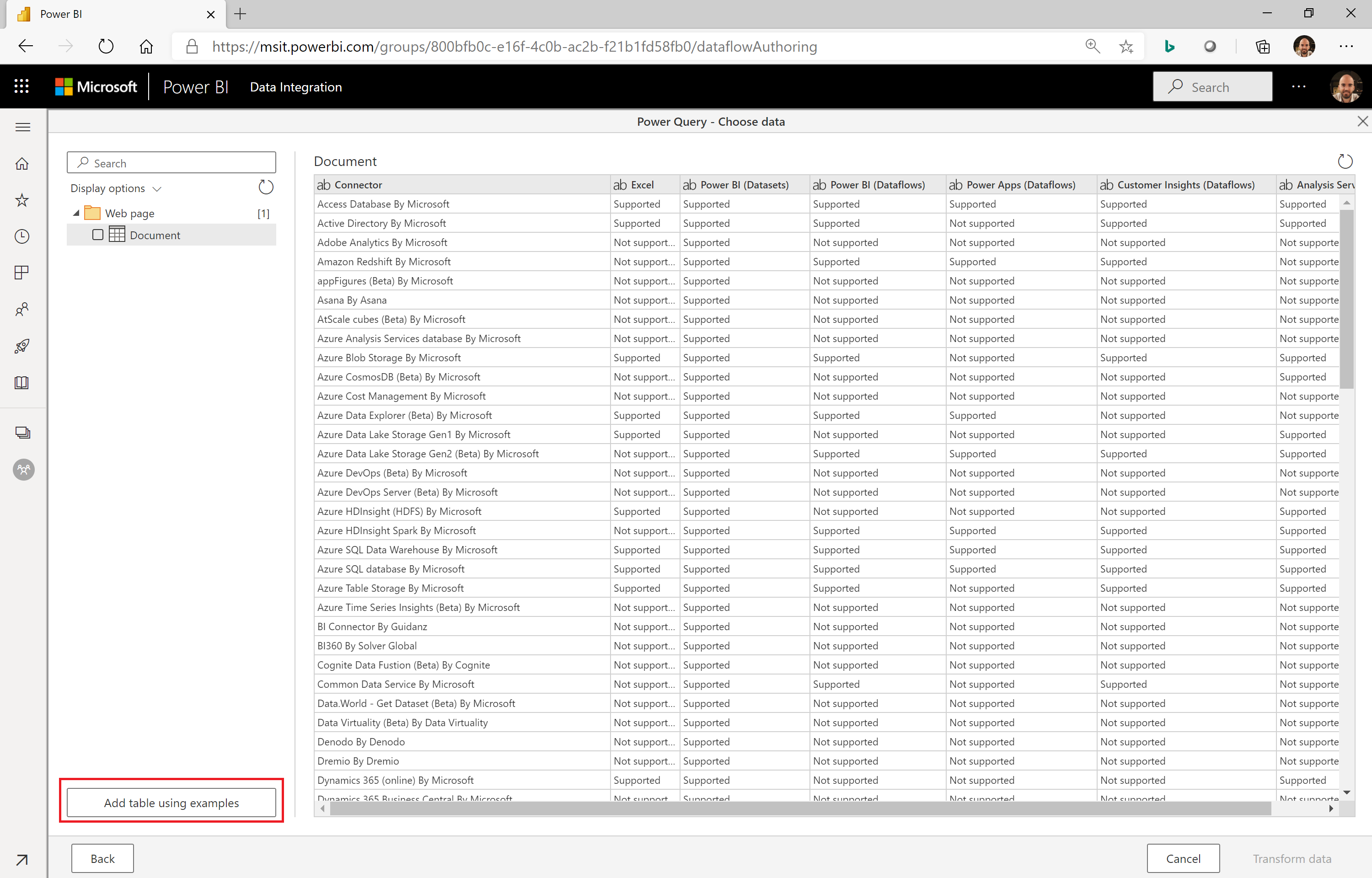Screen dimensions: 1372x878
Task: Refresh the Document preview table
Action: click(1345, 161)
